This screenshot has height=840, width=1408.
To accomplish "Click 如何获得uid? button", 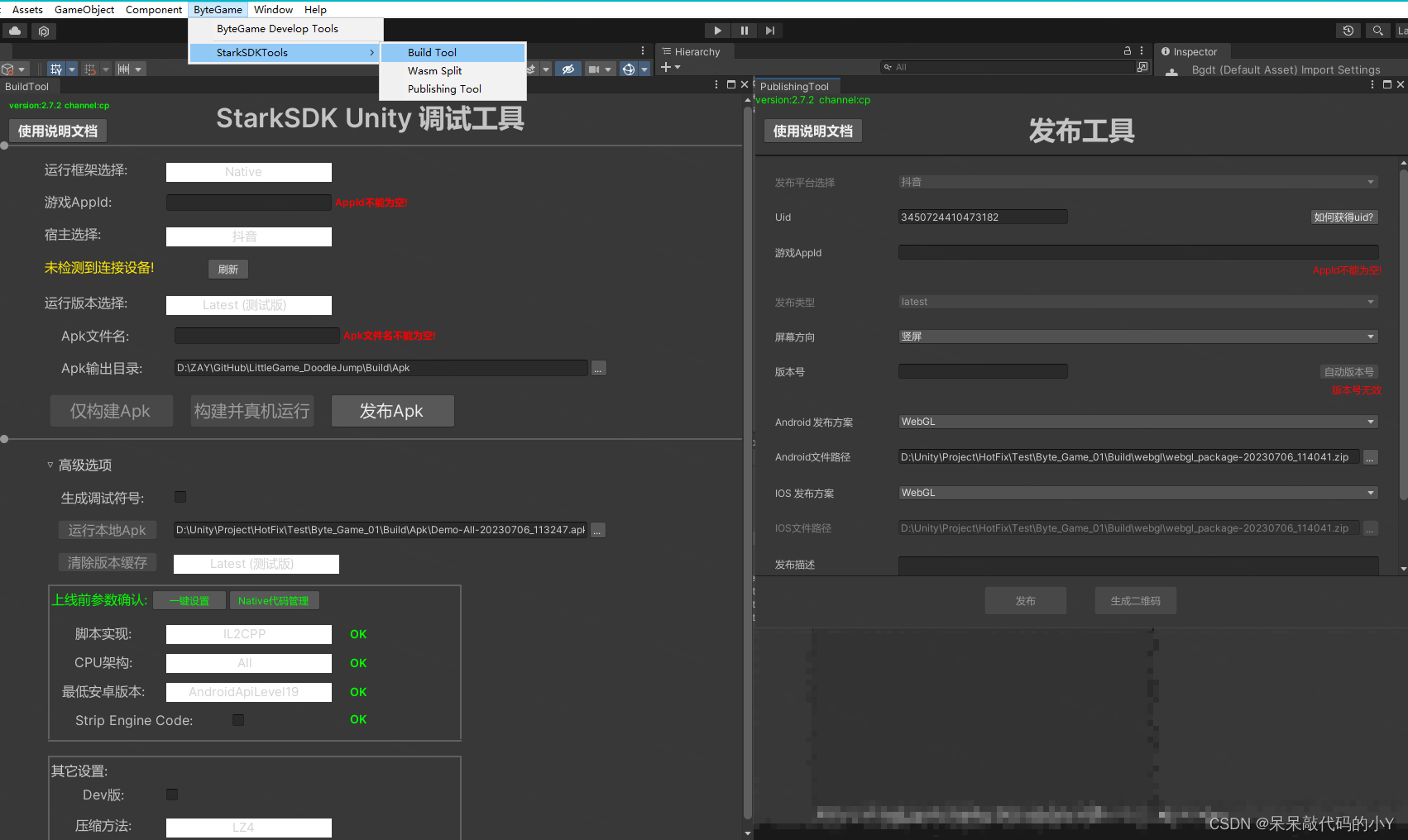I will 1344,217.
